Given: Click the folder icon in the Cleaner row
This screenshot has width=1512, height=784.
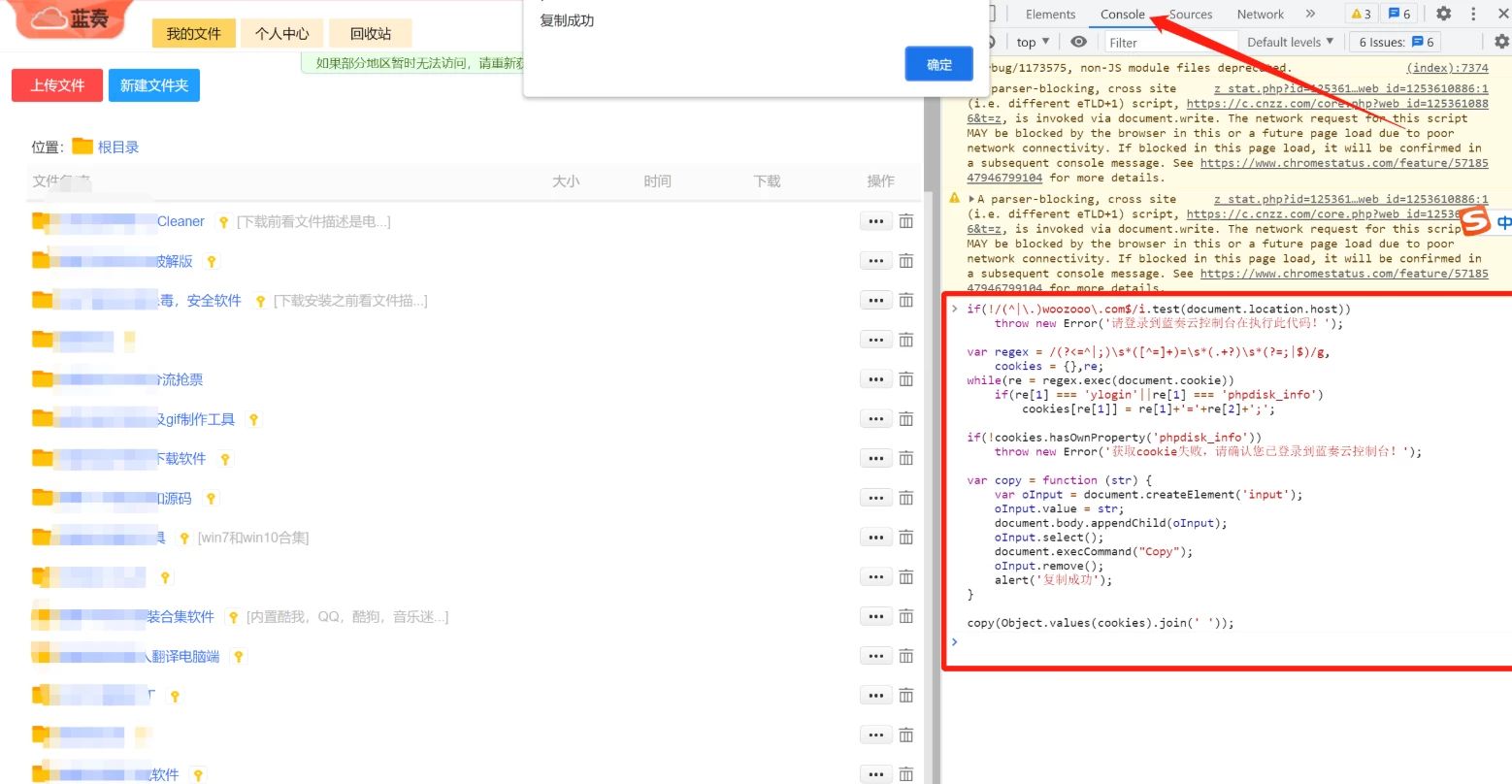Looking at the screenshot, I should (42, 220).
